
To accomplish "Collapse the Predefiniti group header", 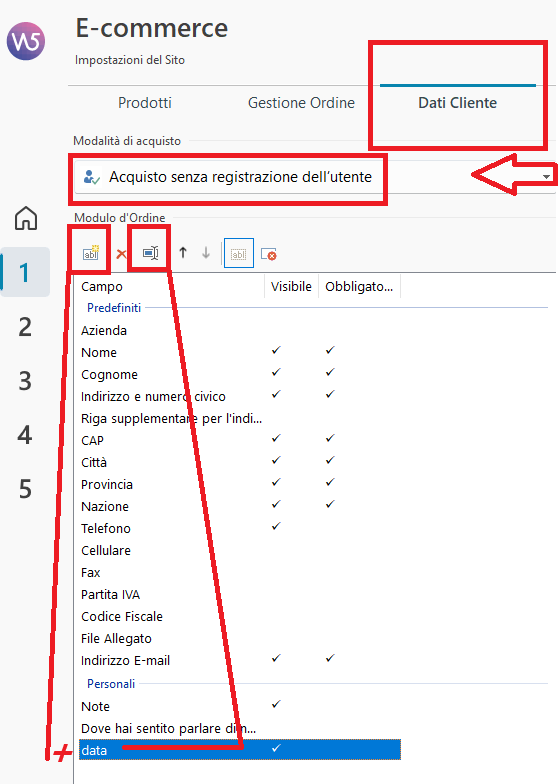I will 114,308.
